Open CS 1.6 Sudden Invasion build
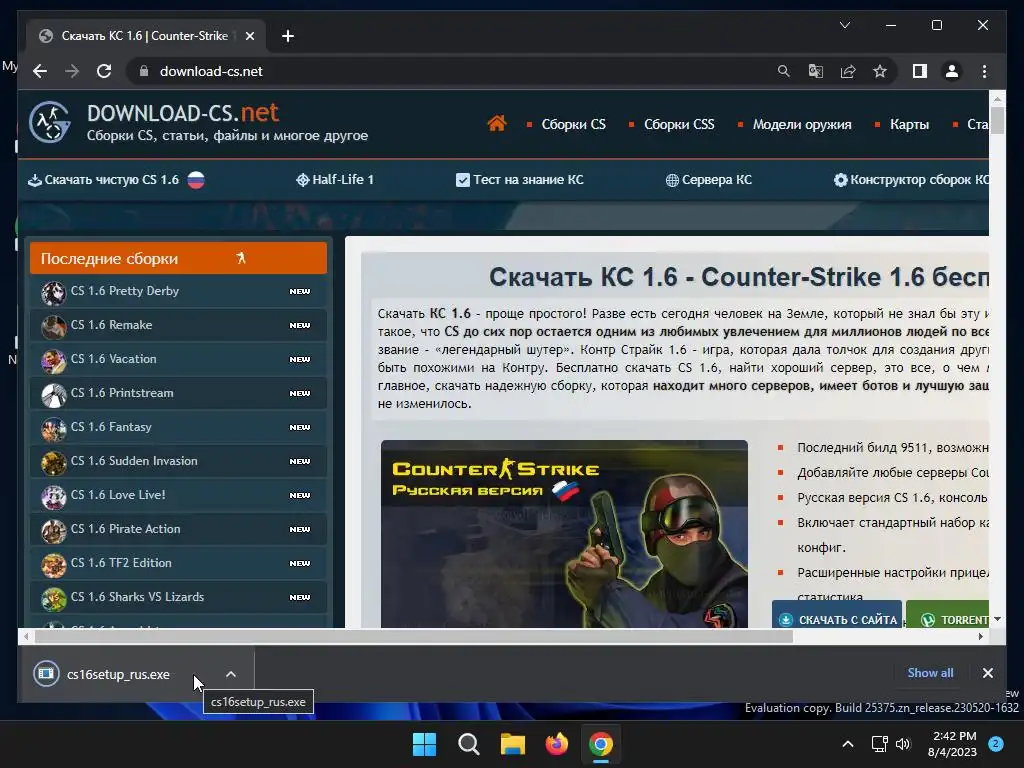The height and width of the screenshot is (768, 1024). click(x=178, y=461)
